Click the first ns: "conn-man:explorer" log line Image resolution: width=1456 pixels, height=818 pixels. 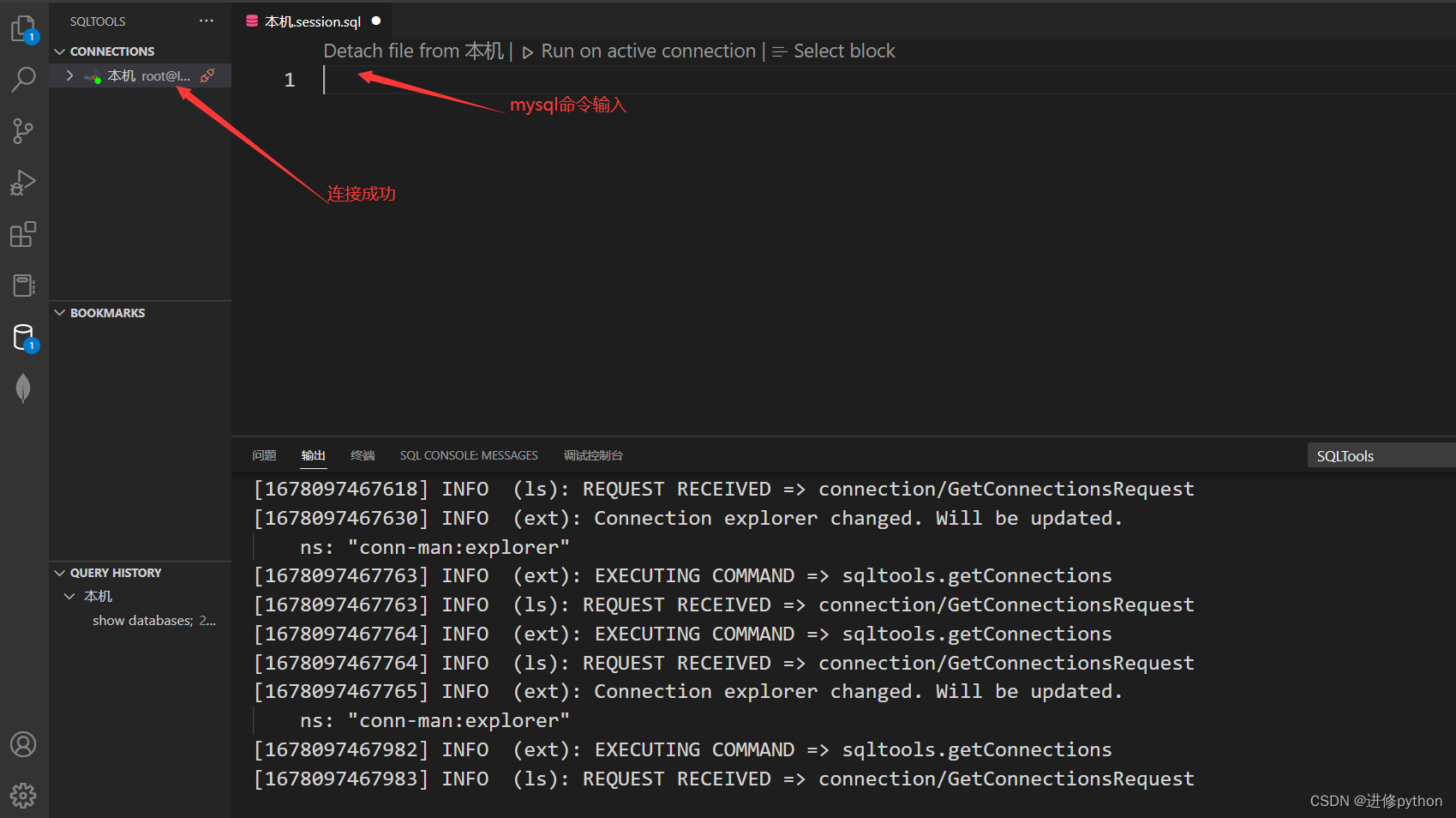(434, 547)
